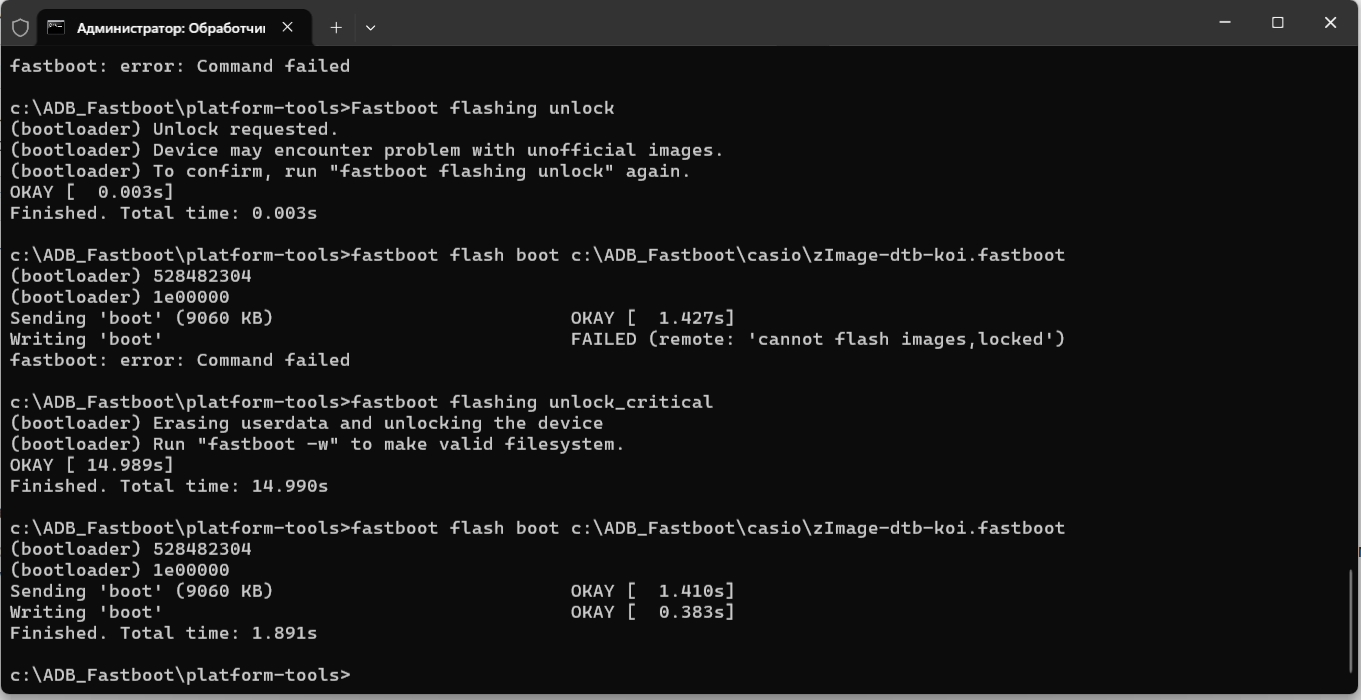Viewport: 1361px width, 700px height.
Task: Click the "Finished. Total time: 1.891s" line
Action: tap(164, 633)
